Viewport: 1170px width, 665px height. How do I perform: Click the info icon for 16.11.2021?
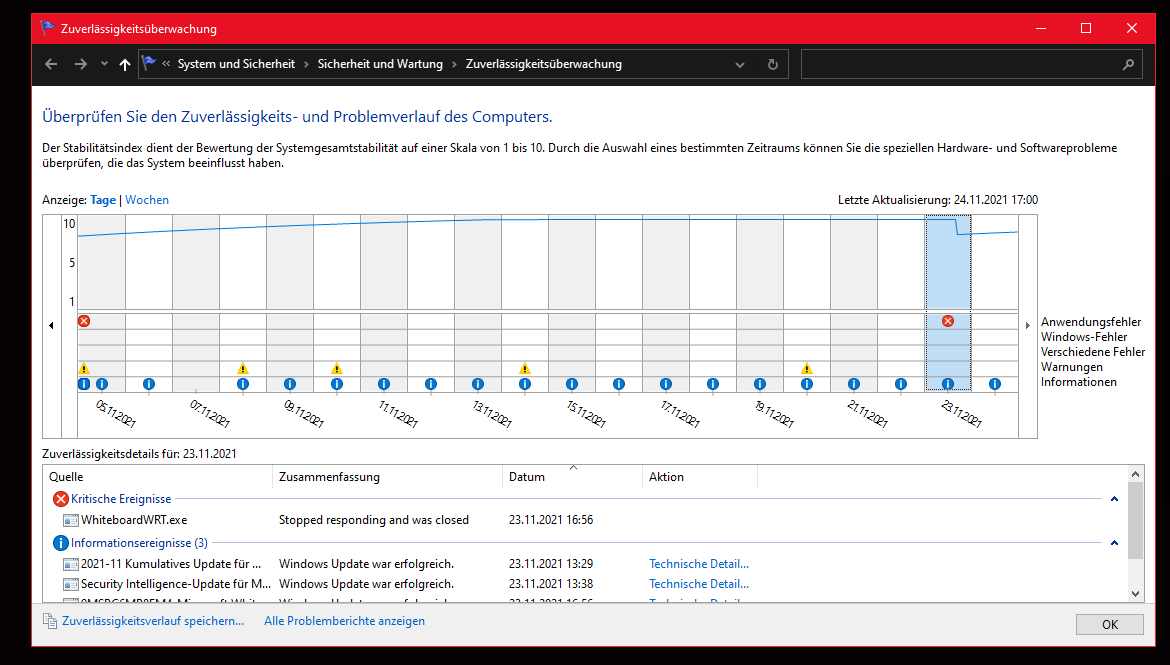coord(619,384)
